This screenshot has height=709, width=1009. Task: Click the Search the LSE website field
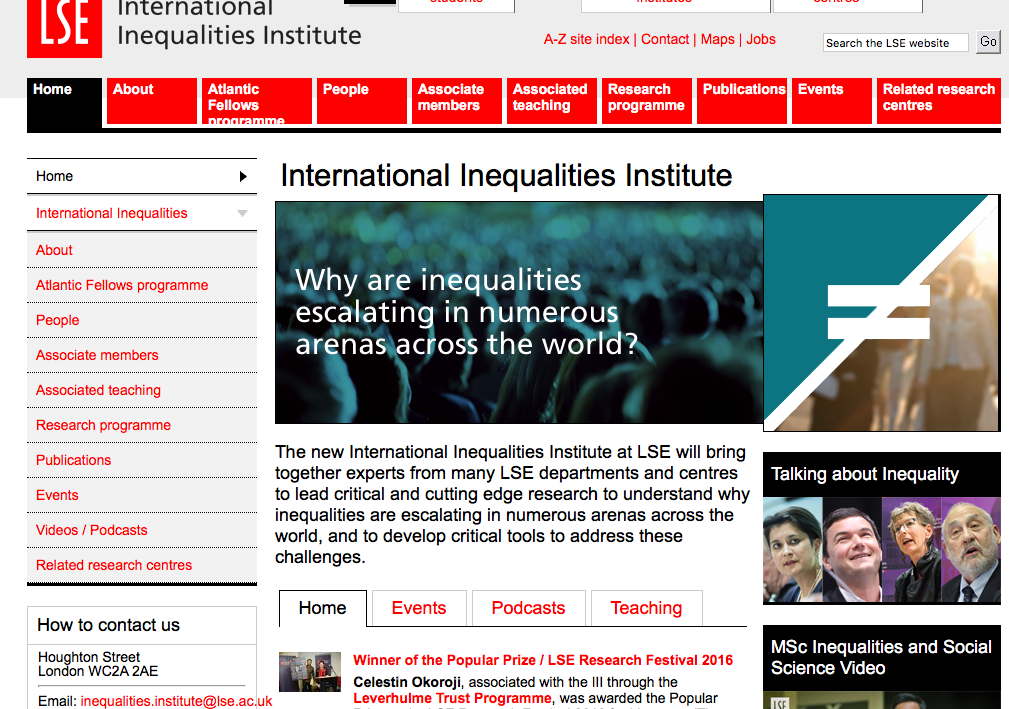895,43
